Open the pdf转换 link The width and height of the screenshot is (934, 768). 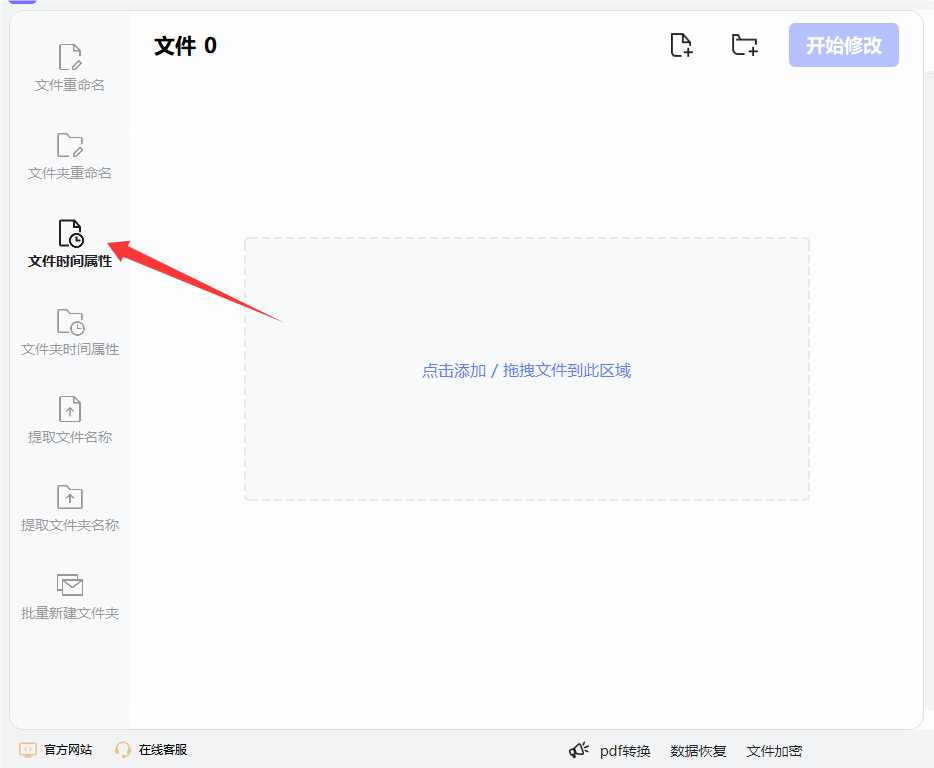(625, 751)
